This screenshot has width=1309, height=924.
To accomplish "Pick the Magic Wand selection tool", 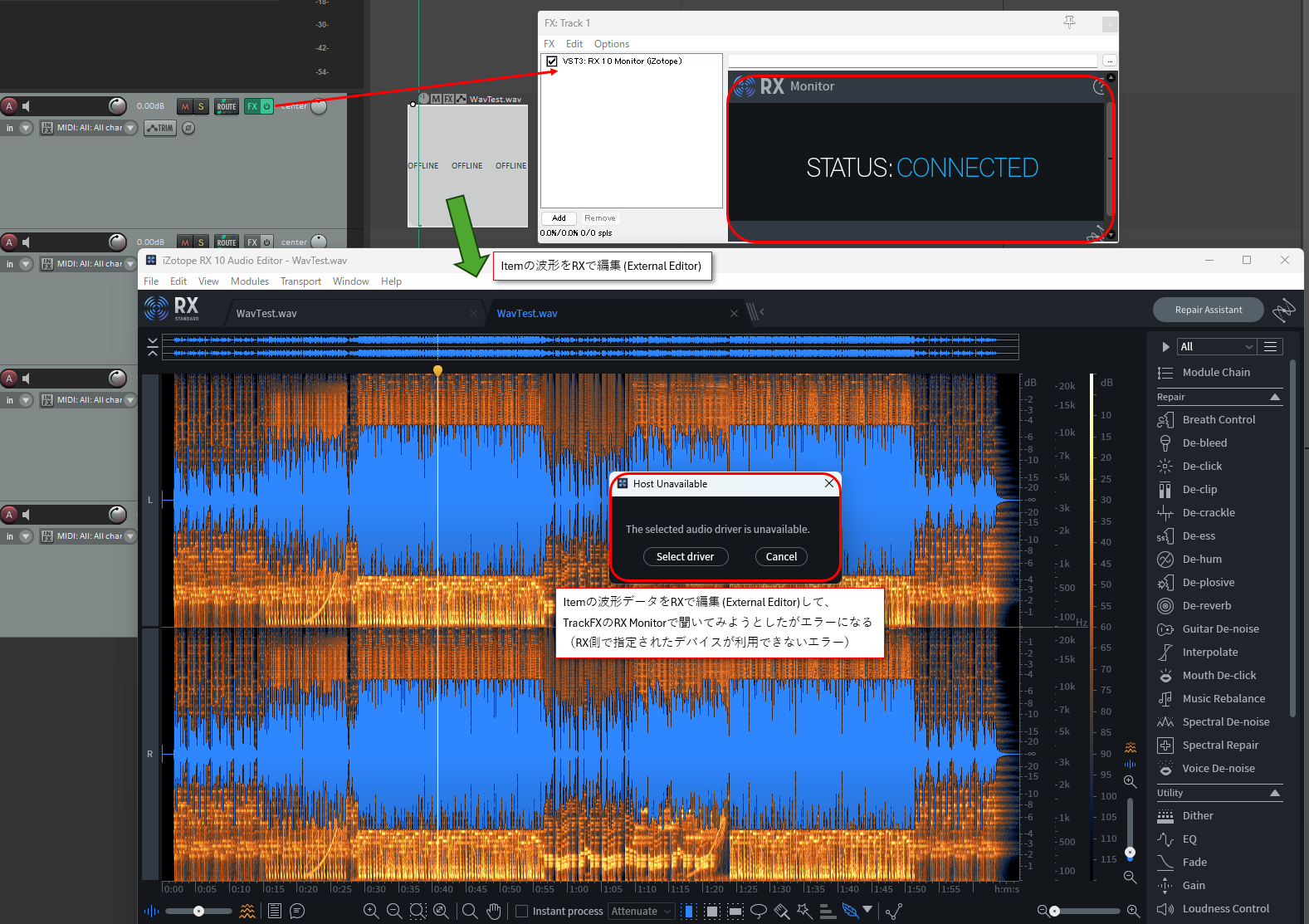I will [804, 911].
